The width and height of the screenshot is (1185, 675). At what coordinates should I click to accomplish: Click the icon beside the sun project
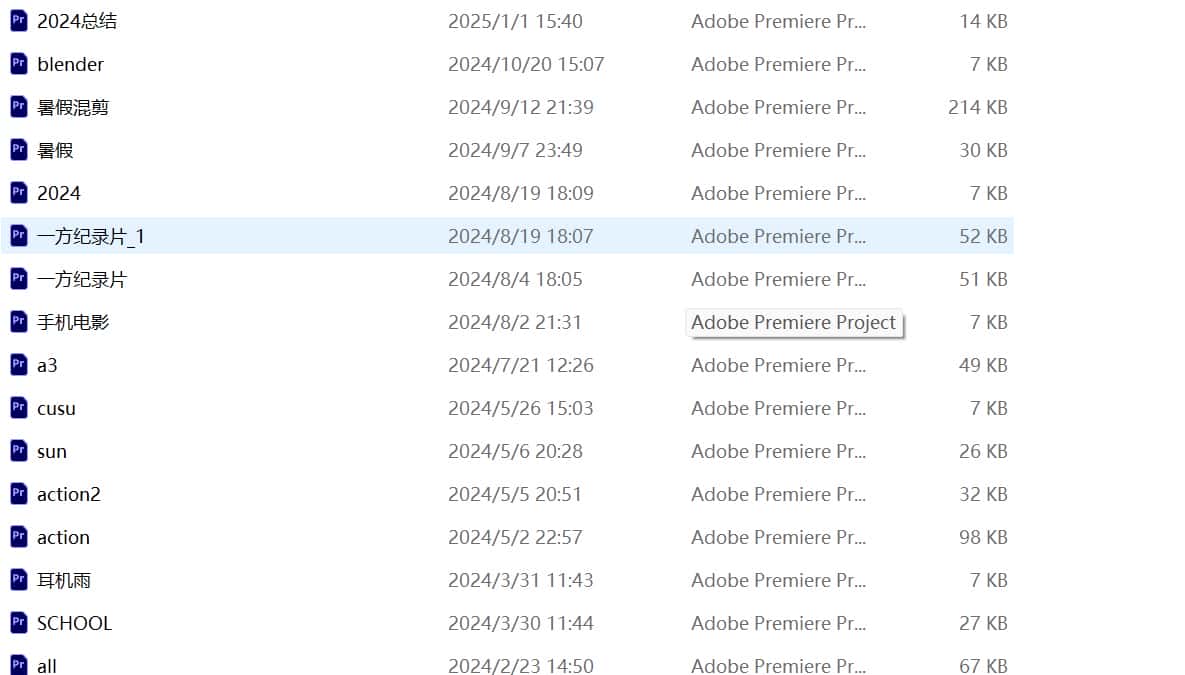click(19, 451)
